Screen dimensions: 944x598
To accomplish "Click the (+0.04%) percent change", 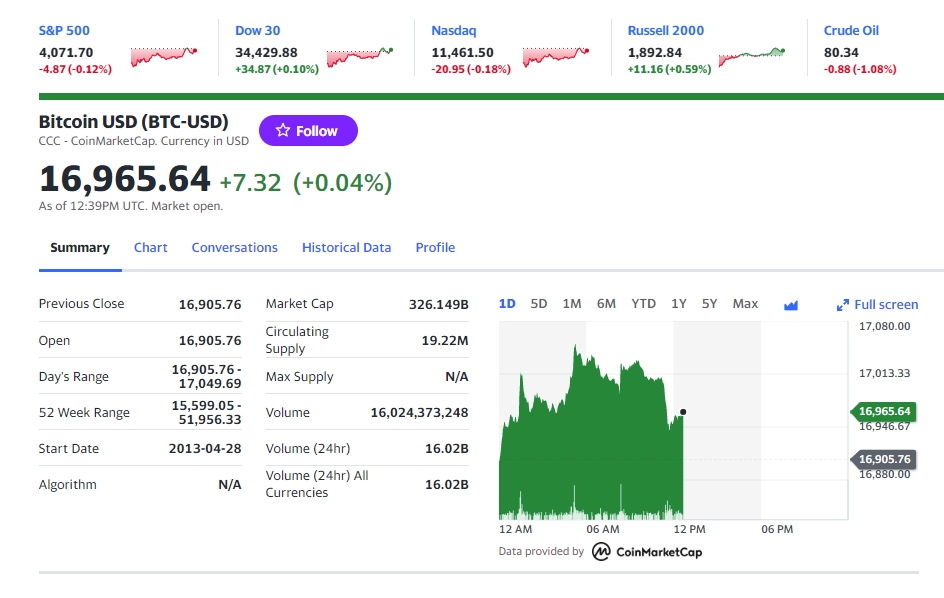I will point(343,182).
